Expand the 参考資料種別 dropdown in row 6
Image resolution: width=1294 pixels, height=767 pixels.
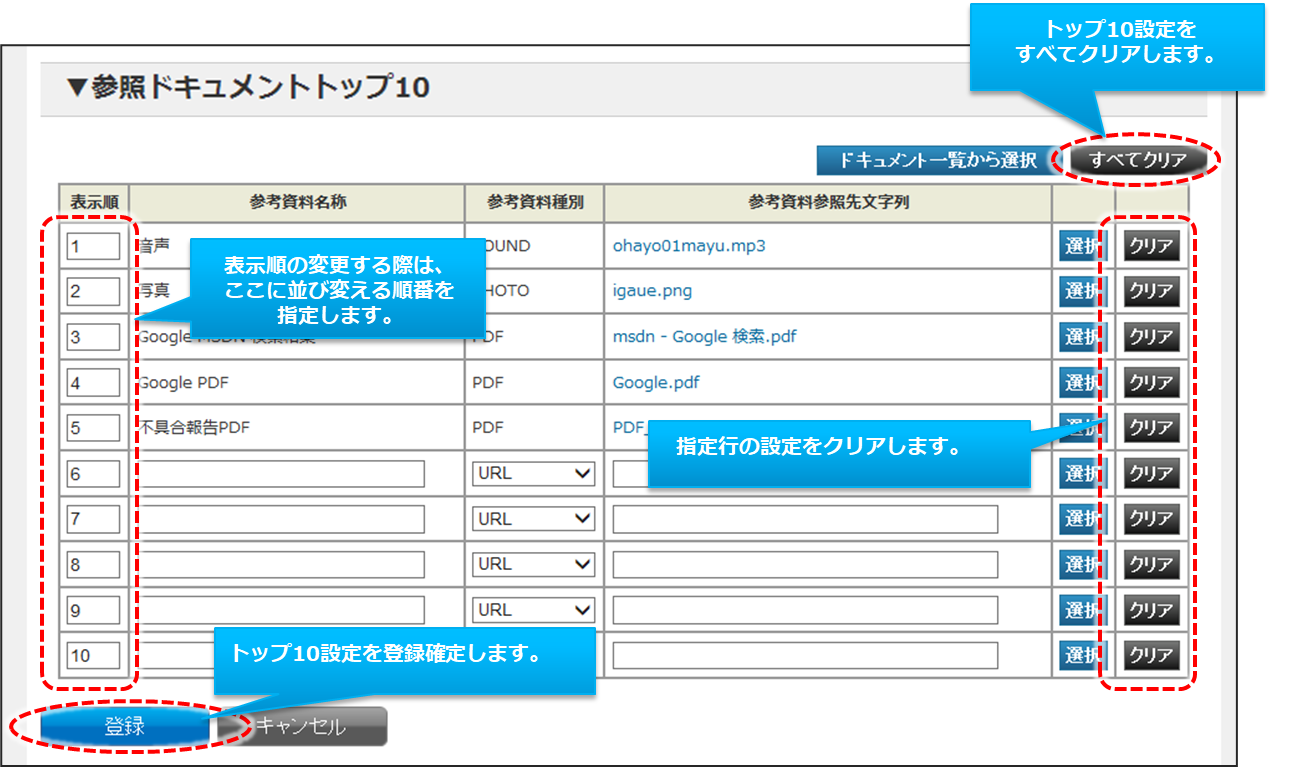(x=533, y=474)
